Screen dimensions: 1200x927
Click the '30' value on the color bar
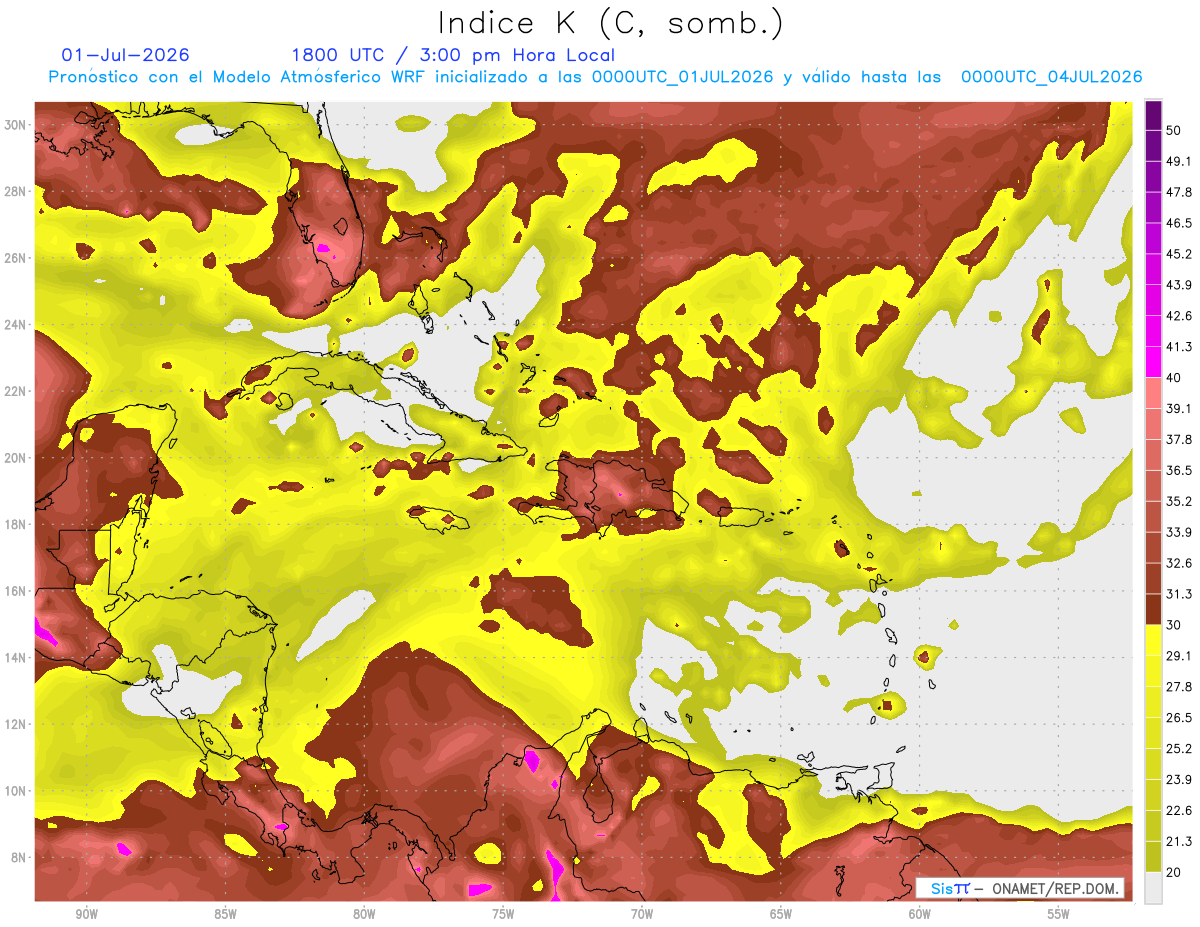[1174, 625]
